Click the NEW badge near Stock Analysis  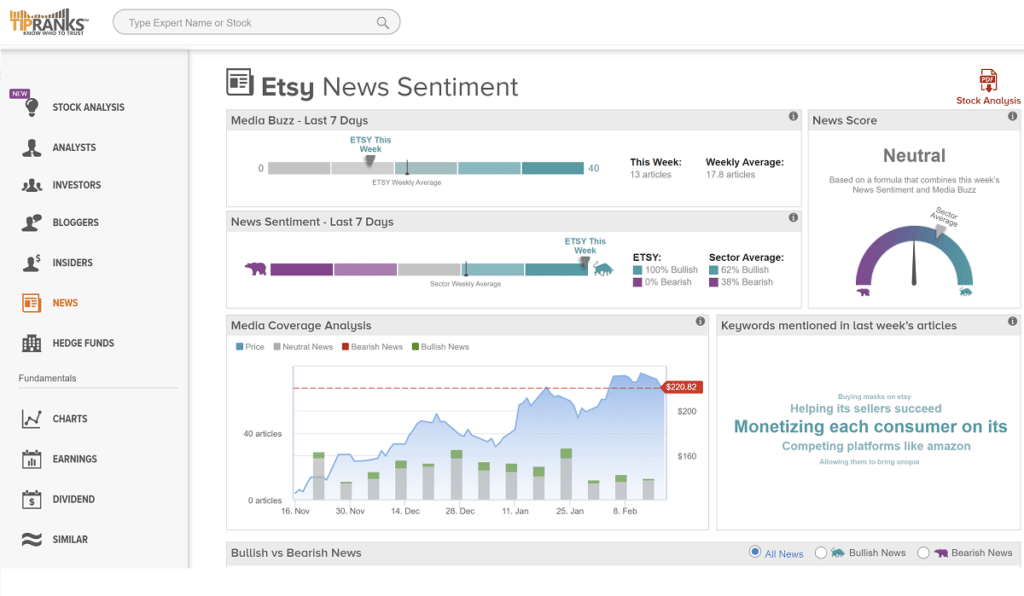(20, 93)
